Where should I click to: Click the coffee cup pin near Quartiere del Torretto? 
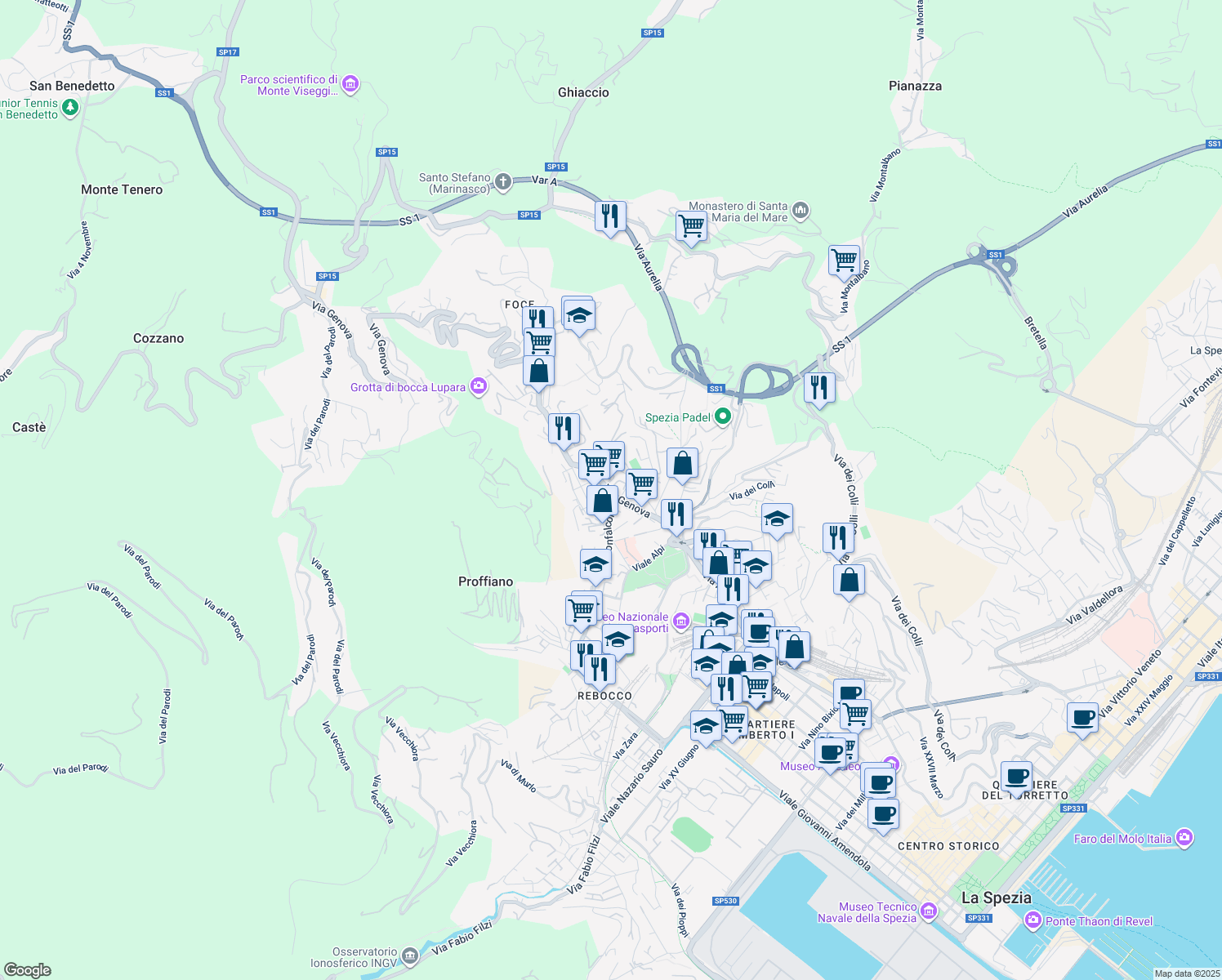click(x=1016, y=777)
